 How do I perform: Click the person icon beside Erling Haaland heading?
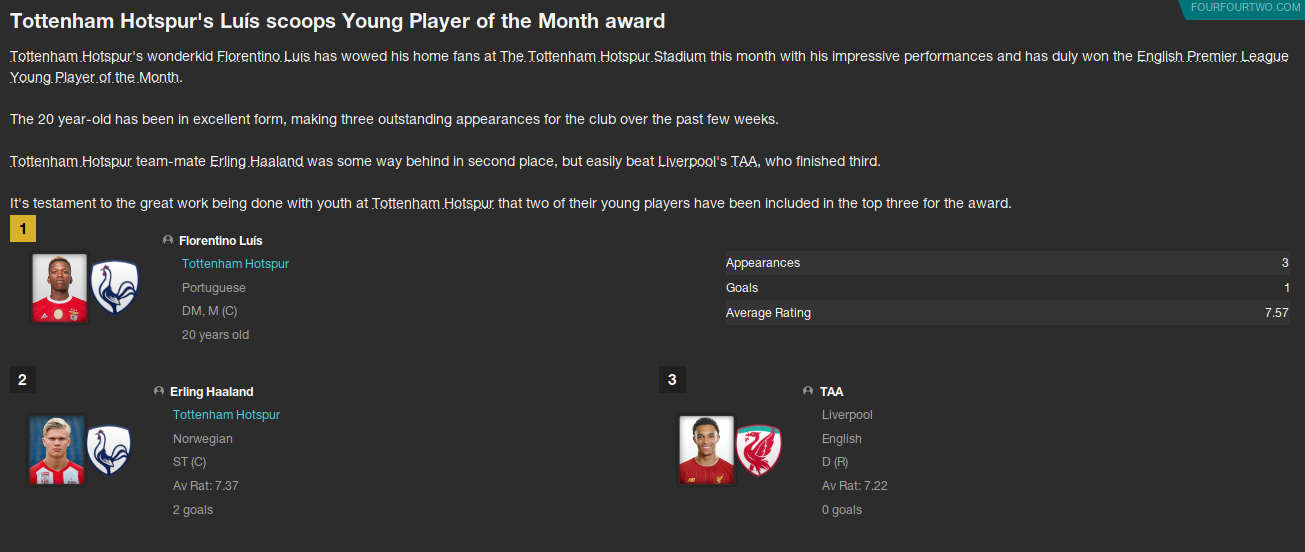(159, 391)
